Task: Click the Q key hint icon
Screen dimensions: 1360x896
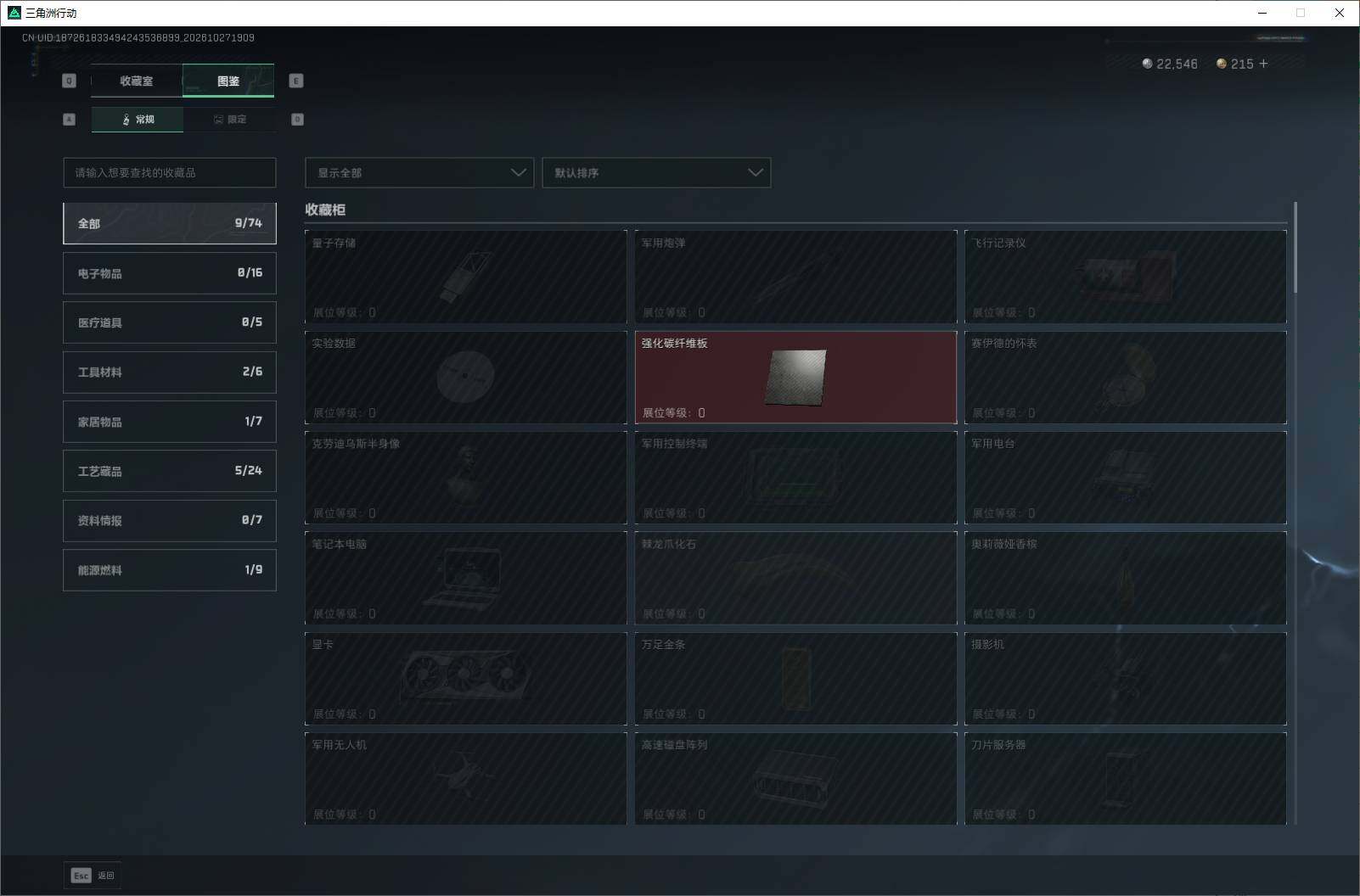Action: 70,81
